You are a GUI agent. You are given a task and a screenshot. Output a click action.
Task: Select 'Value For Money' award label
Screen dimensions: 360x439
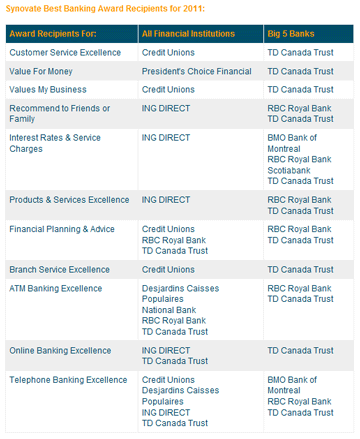point(41,71)
